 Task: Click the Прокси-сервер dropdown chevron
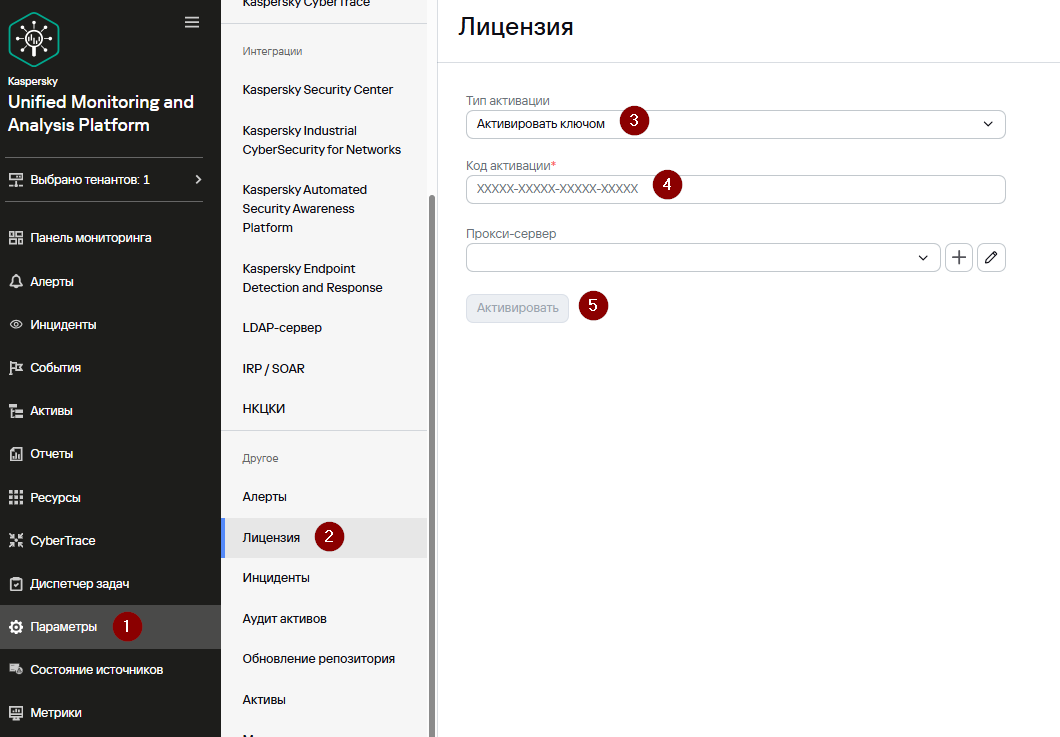pos(923,258)
